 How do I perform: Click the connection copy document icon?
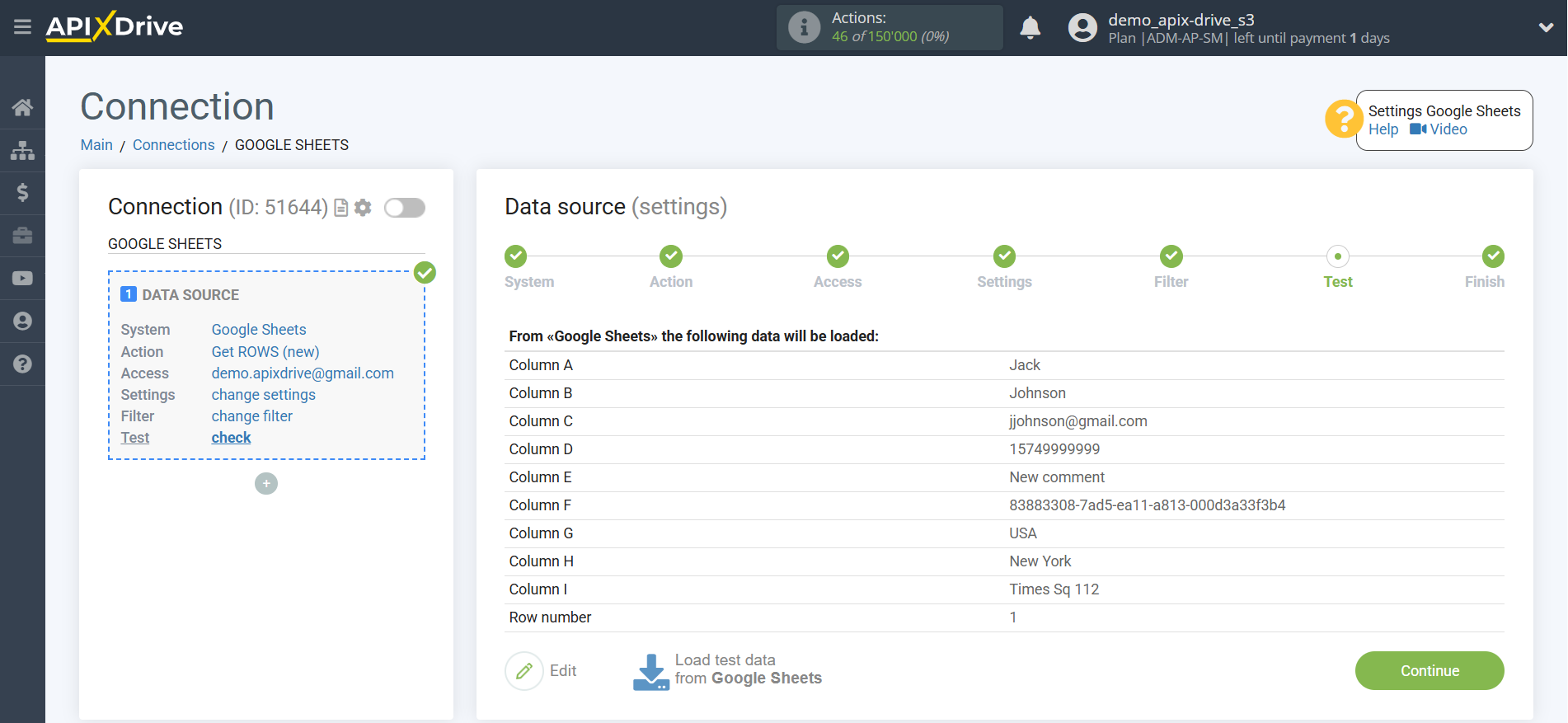pyautogui.click(x=340, y=208)
